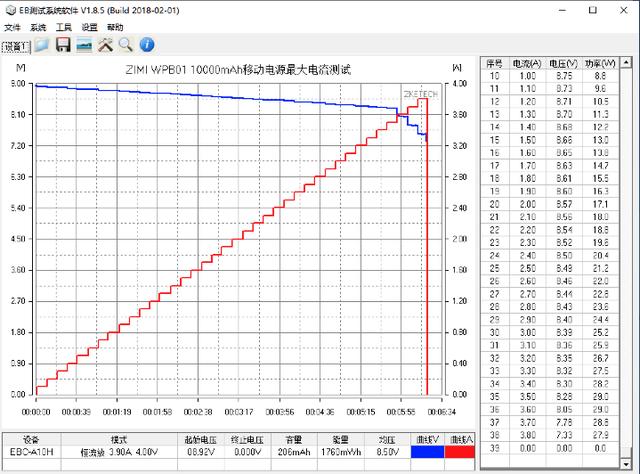Click the save chart image icon
This screenshot has width=640, height=474.
[x=84, y=45]
